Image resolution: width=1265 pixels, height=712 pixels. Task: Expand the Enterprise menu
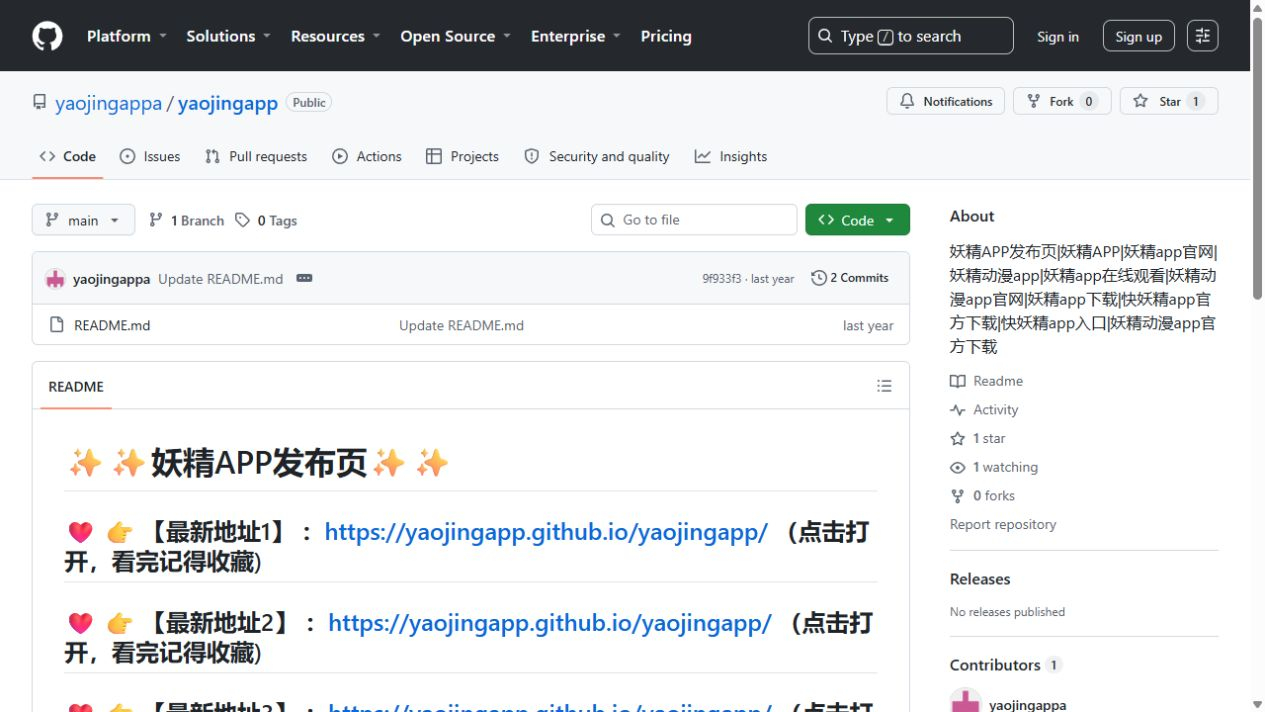[575, 36]
